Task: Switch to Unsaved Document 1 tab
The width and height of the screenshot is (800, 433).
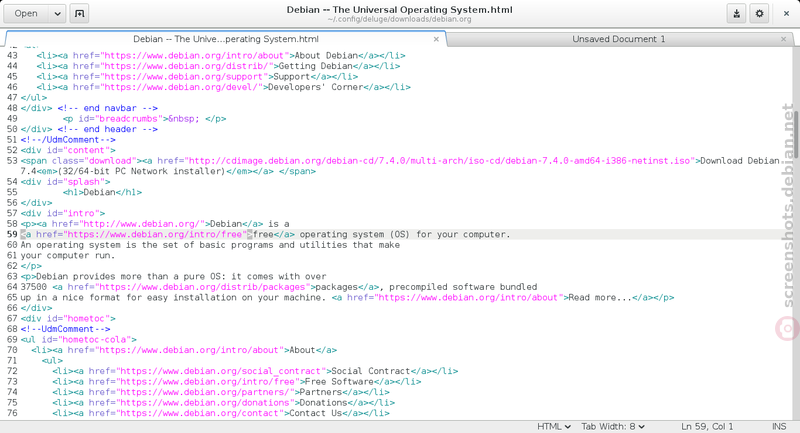Action: 618,39
